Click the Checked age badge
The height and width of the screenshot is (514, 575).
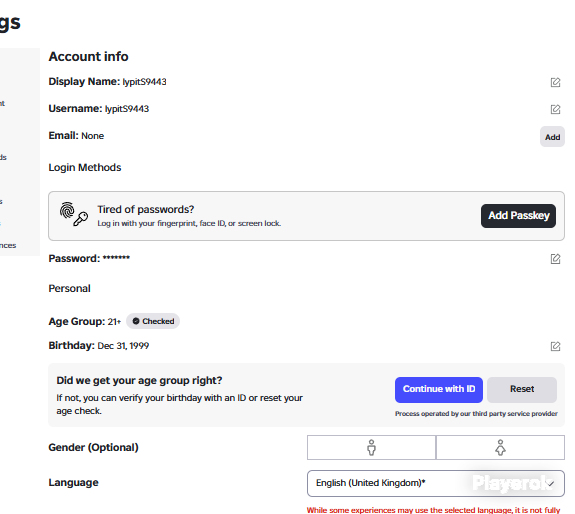(x=153, y=321)
